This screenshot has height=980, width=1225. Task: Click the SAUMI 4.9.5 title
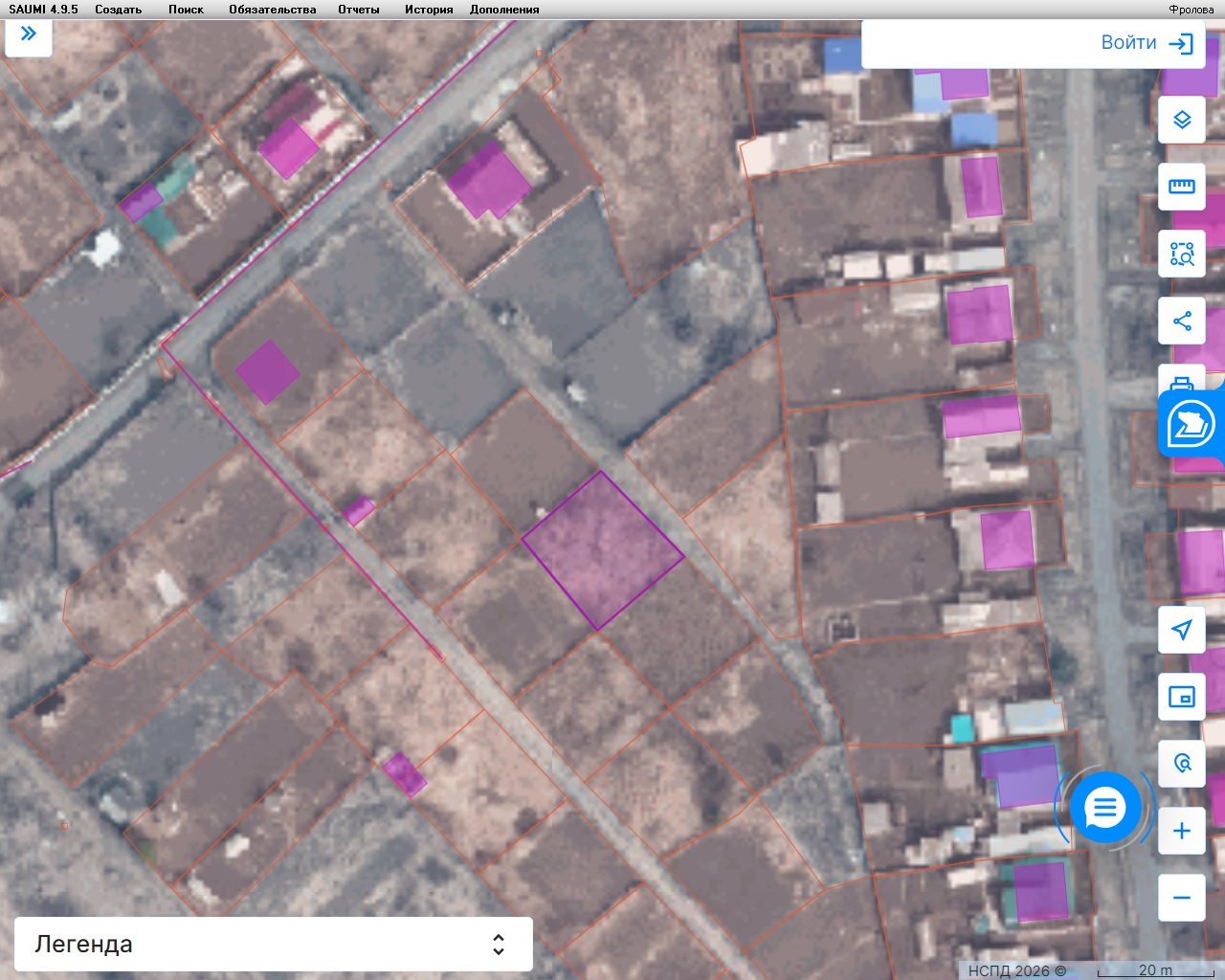pyautogui.click(x=44, y=10)
